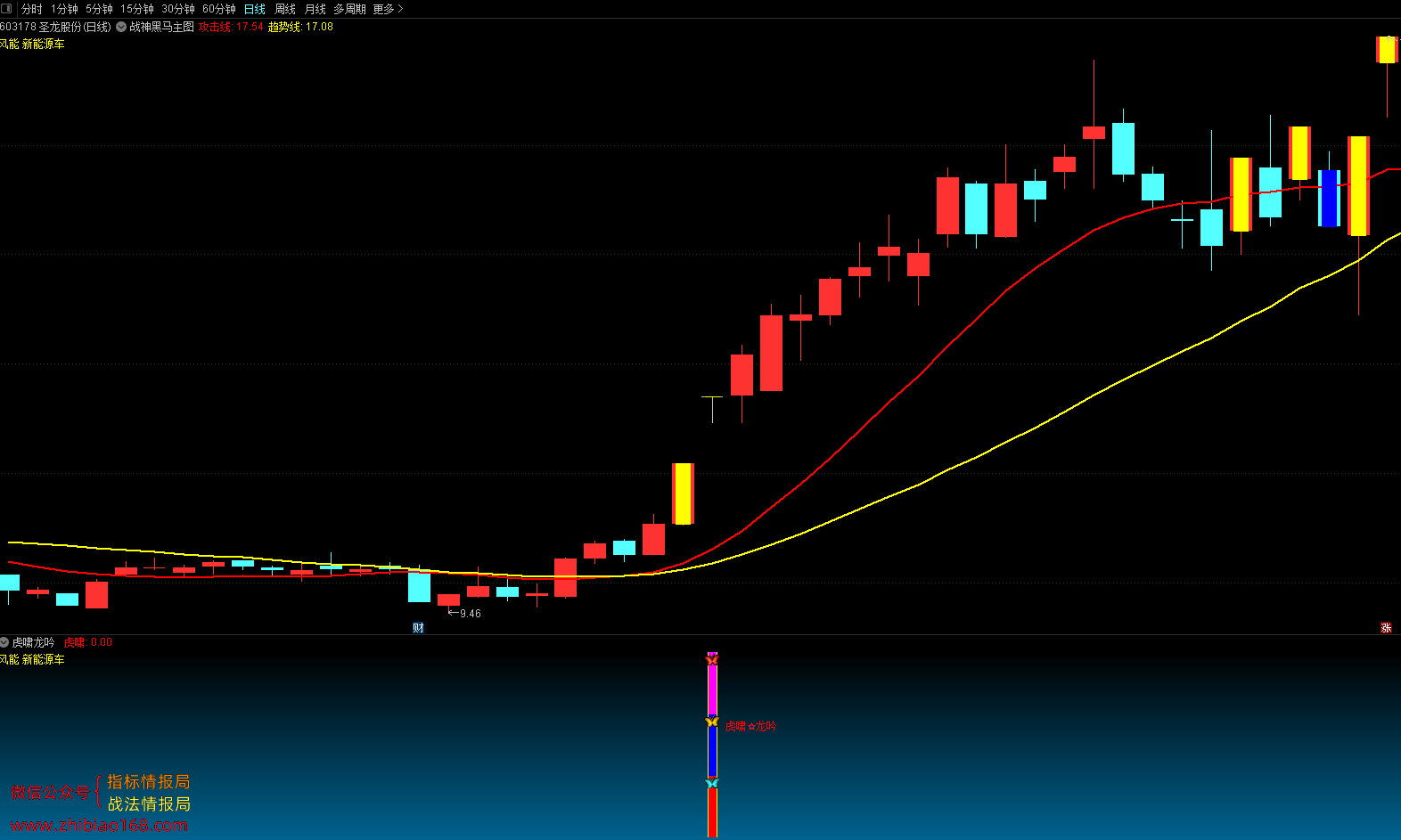Click the 风能 新能源车 label in the sub-chart
The width and height of the screenshot is (1401, 840).
tap(32, 659)
